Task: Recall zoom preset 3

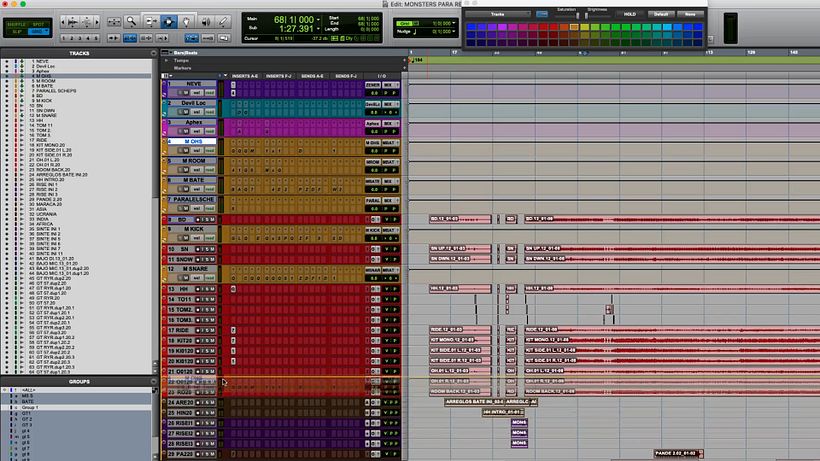Action: tap(80, 38)
